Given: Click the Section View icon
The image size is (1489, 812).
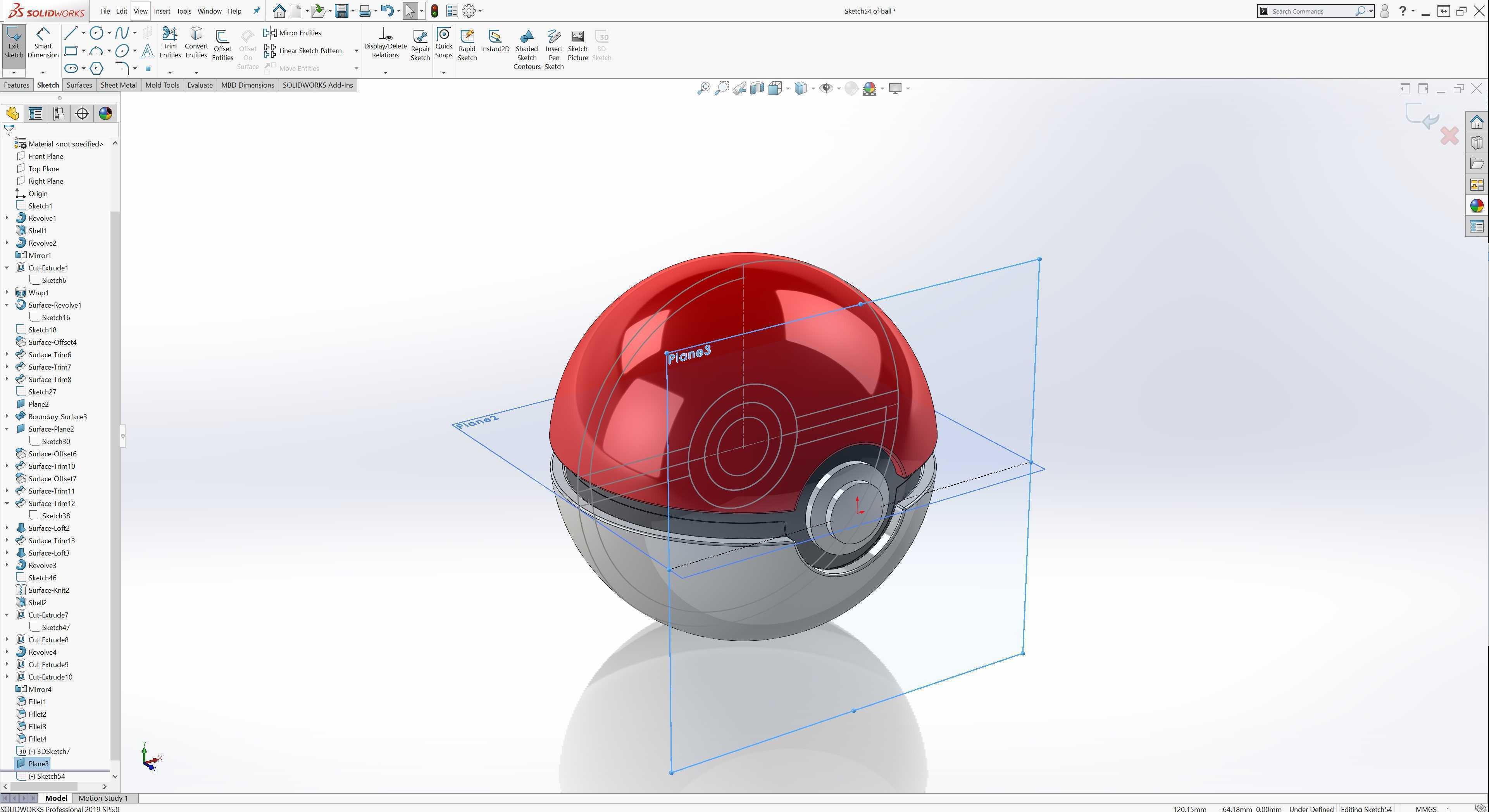Looking at the screenshot, I should (x=757, y=88).
